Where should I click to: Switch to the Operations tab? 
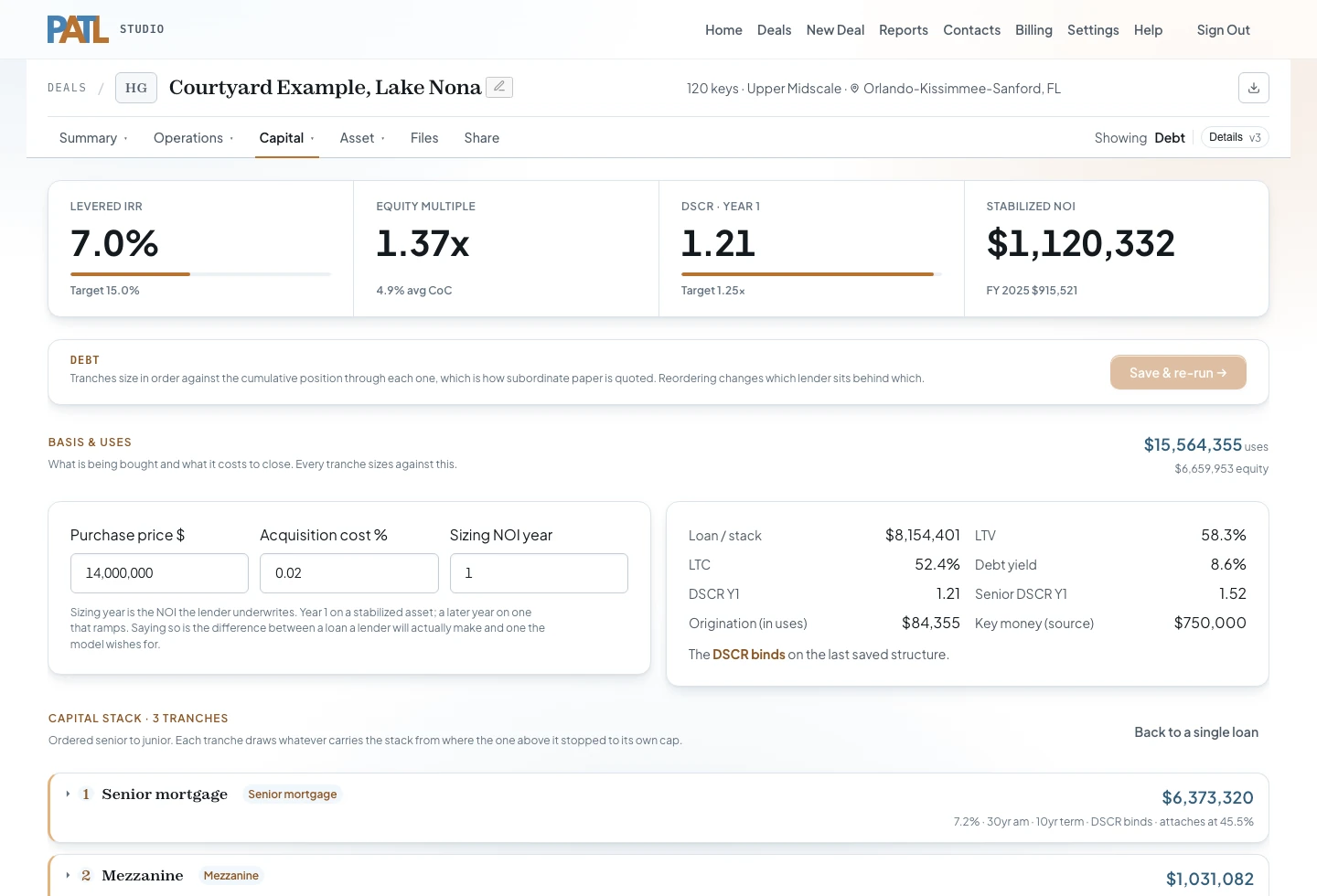point(193,138)
